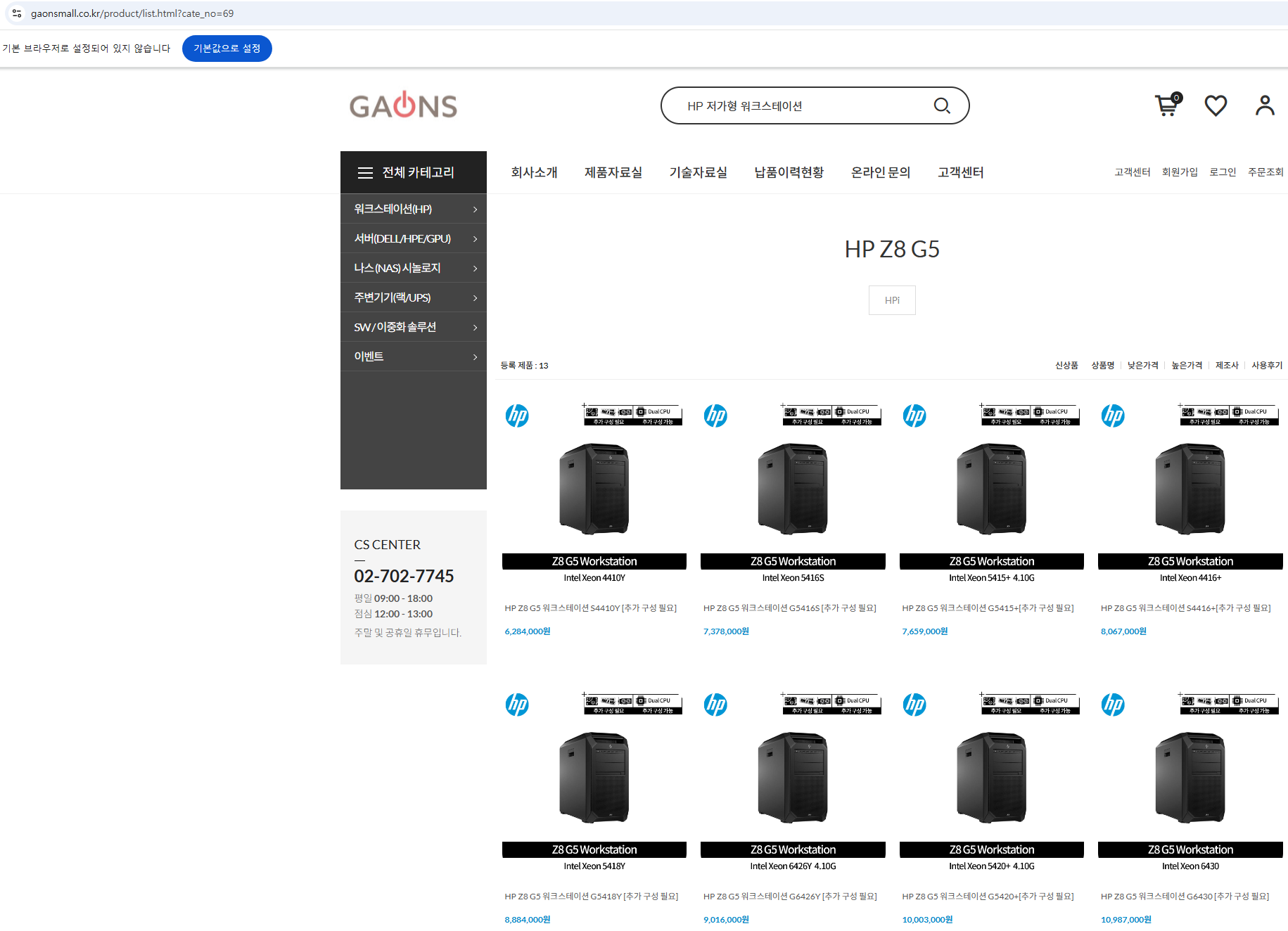
Task: Click HP logo on Xeon 5416S product
Action: click(x=715, y=416)
